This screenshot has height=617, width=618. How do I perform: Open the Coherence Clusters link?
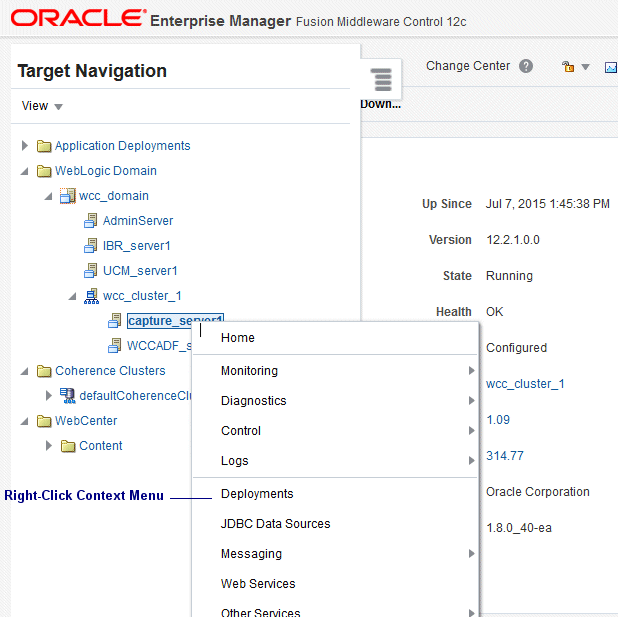point(110,371)
